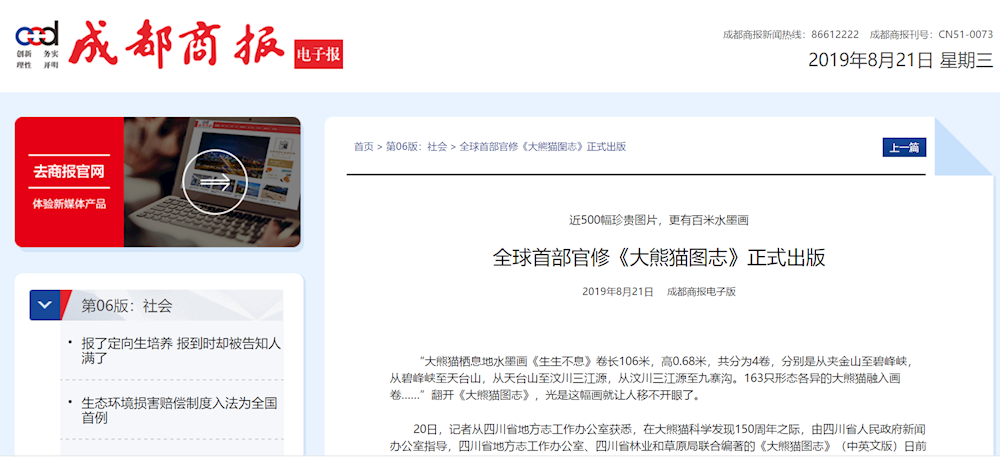Screen dimensions: 1000x457
Task: Select the 第06版：社会 sidebar heading
Action: (126, 306)
